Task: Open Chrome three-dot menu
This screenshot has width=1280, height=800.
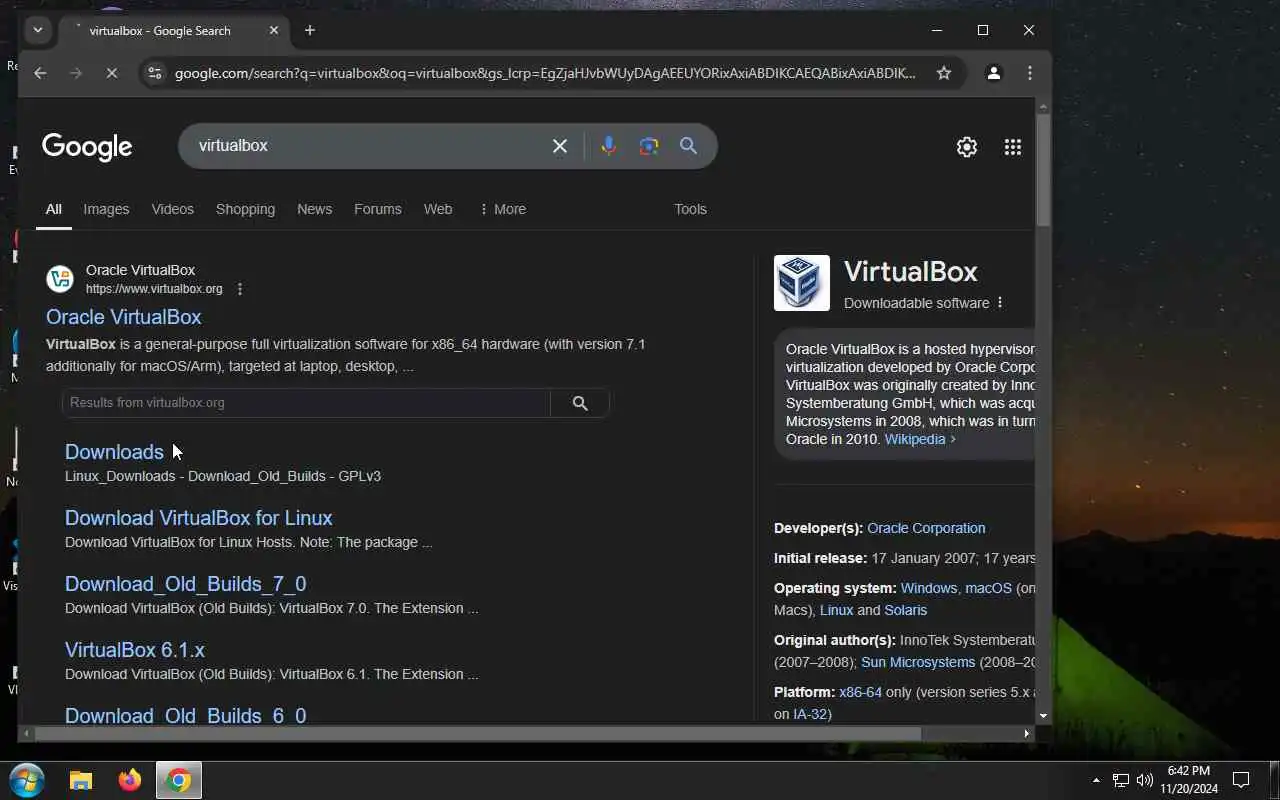Action: click(x=1029, y=73)
